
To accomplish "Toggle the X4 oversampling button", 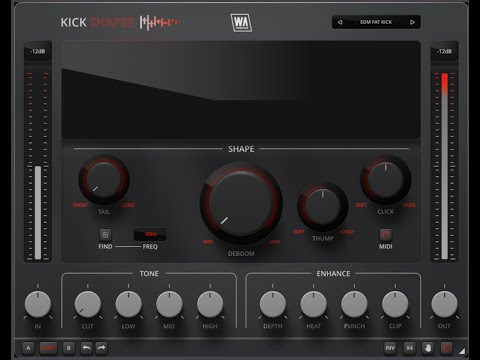I will (x=410, y=348).
